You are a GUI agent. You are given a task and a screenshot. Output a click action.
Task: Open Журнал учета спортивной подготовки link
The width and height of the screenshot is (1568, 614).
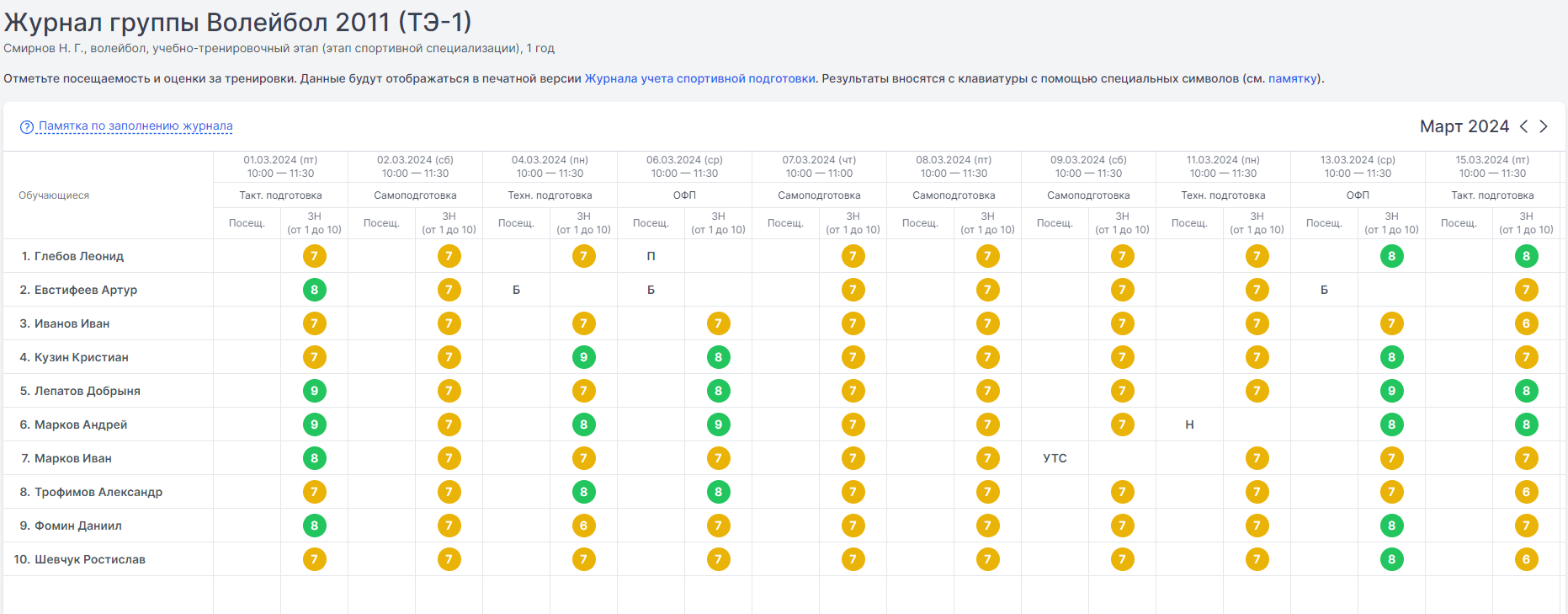click(x=700, y=78)
